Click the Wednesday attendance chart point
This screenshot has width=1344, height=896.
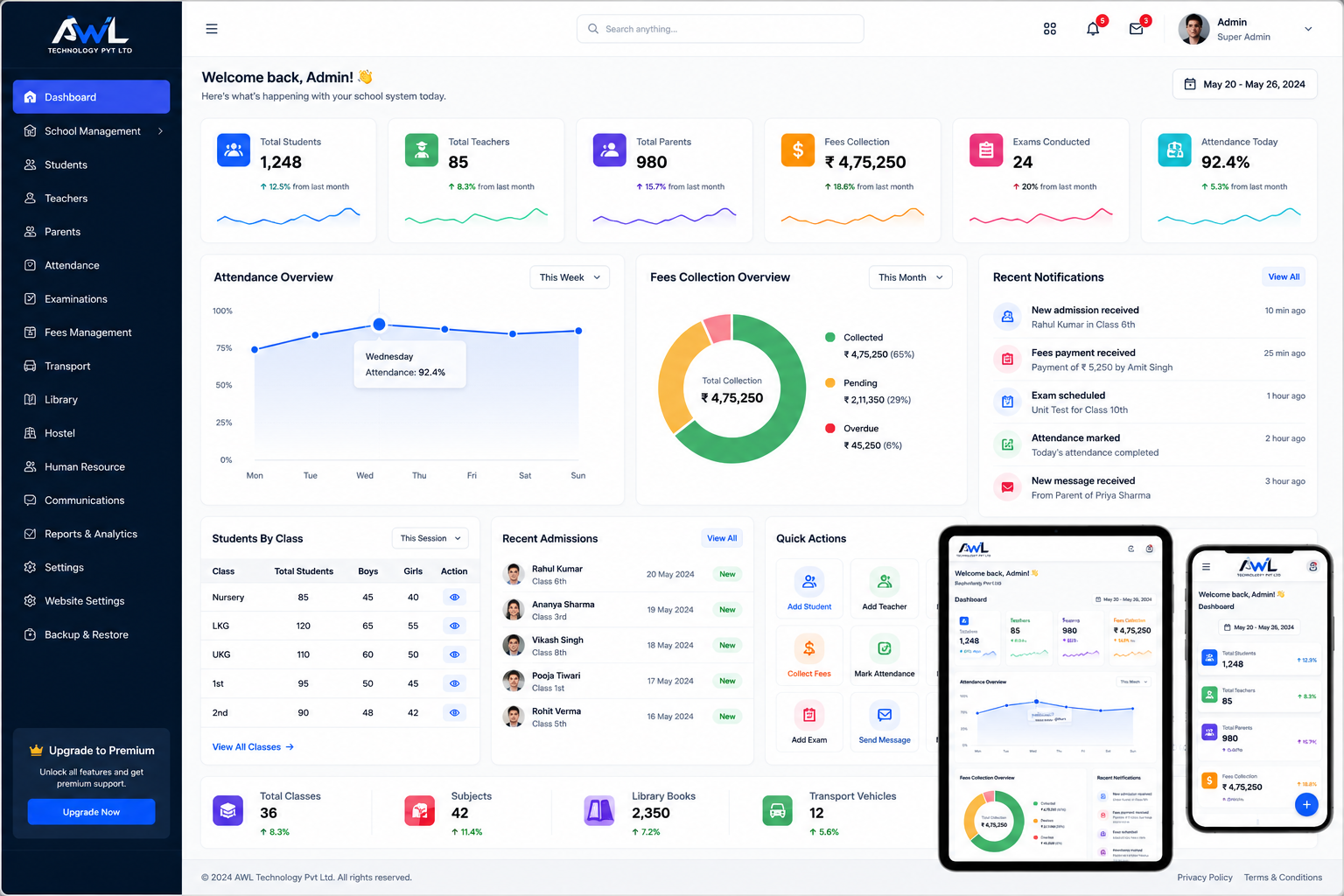pos(379,325)
